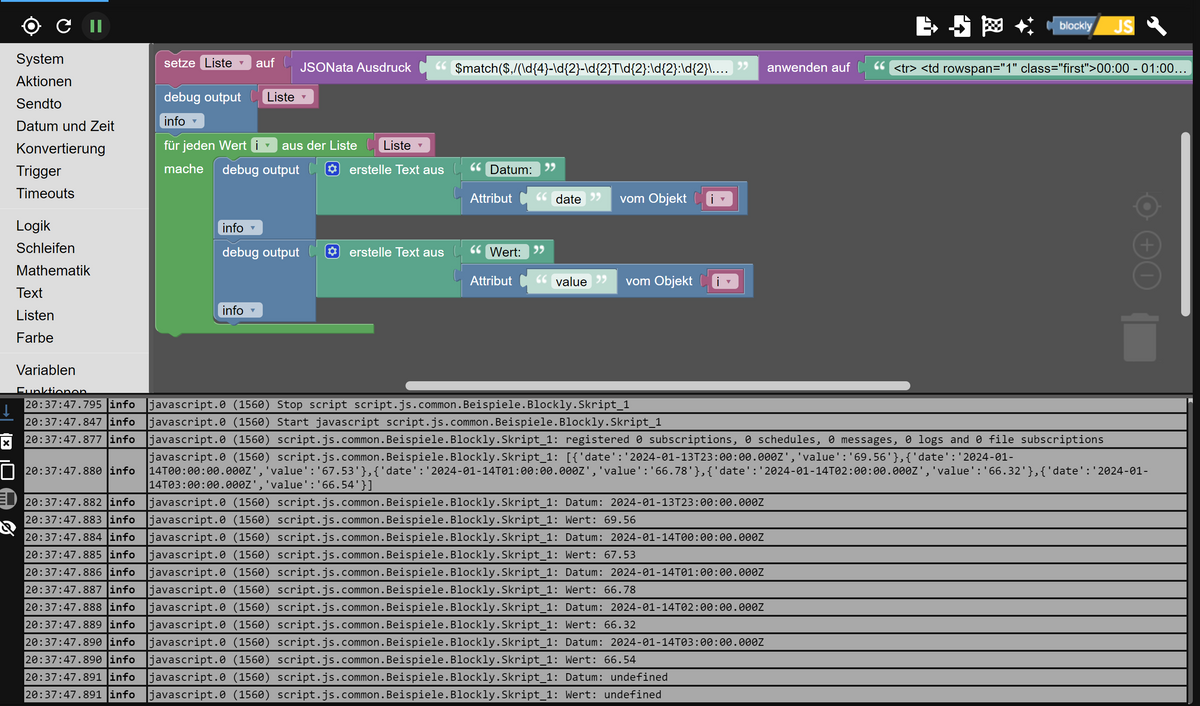
Task: Open gear mutator on Wert text block
Action: (333, 252)
